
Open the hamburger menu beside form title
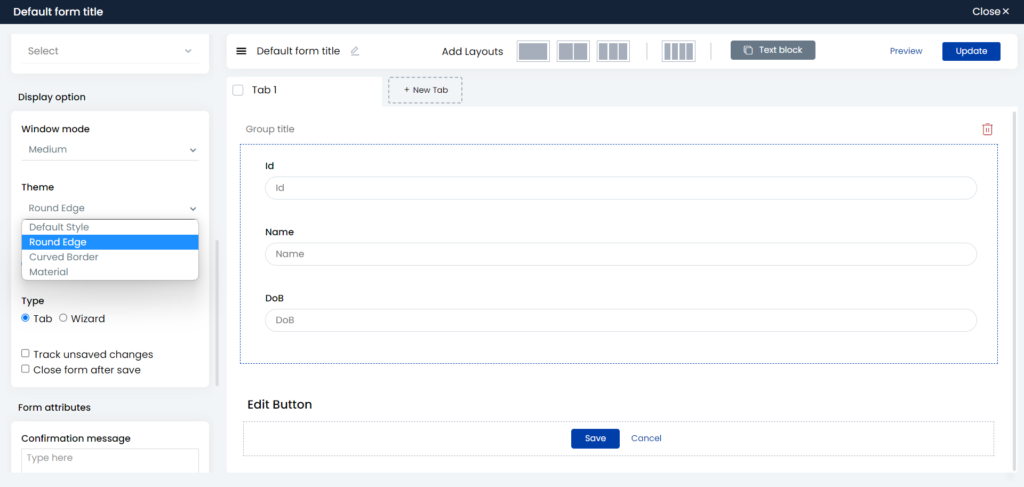pyautogui.click(x=241, y=51)
